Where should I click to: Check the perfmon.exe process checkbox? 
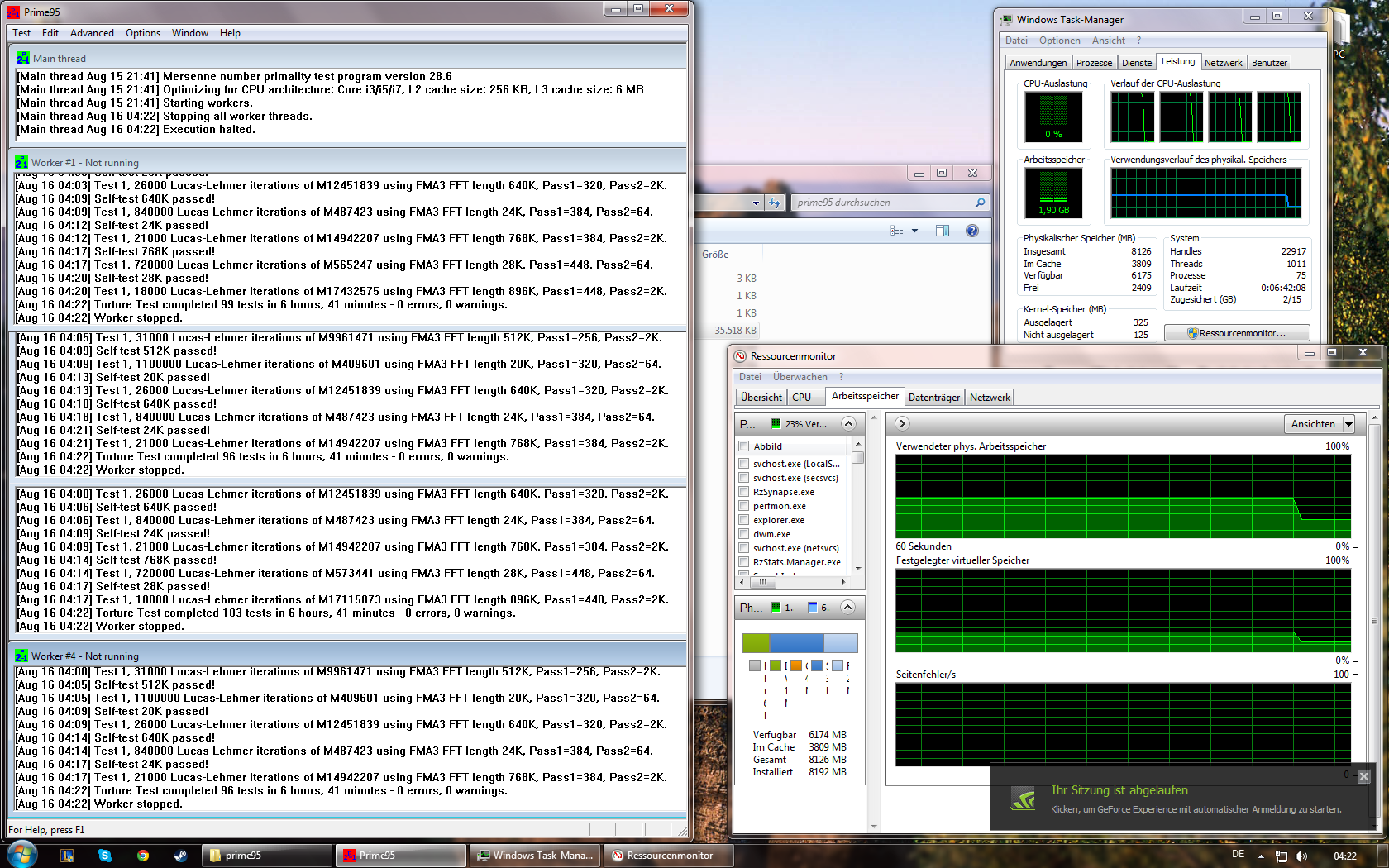point(744,506)
